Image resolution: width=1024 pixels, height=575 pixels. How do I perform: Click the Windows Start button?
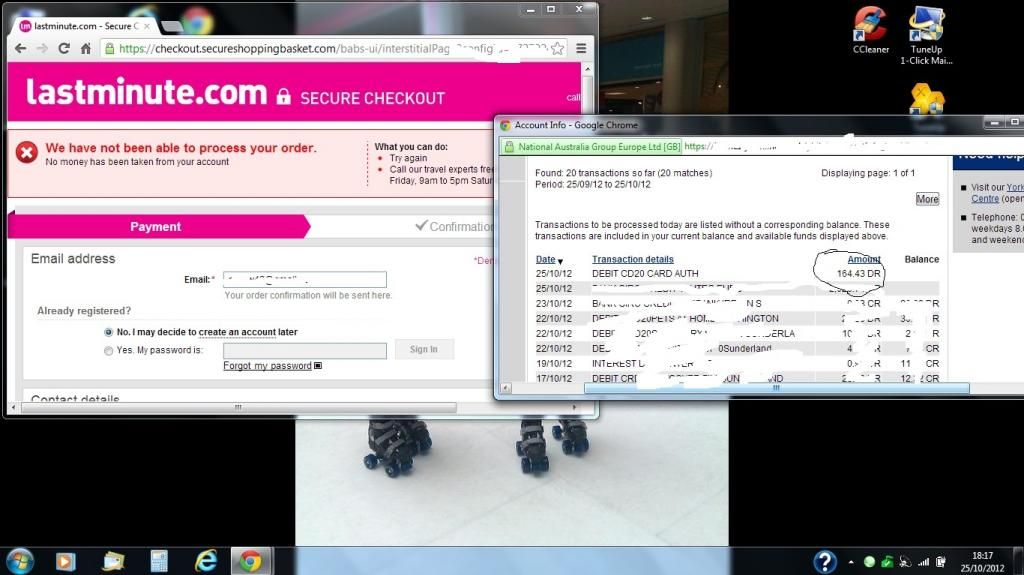tap(19, 560)
